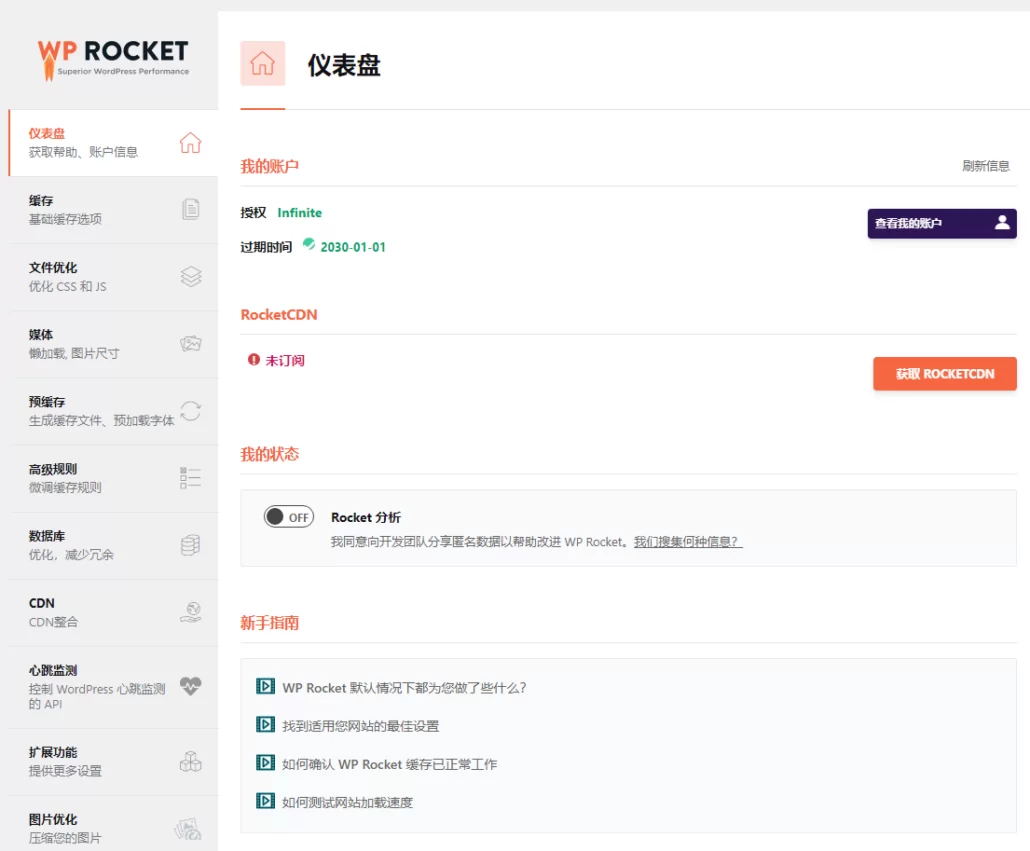Click video icon for 如何确认缓存已正常工作
The image size is (1030, 851).
[x=265, y=762]
